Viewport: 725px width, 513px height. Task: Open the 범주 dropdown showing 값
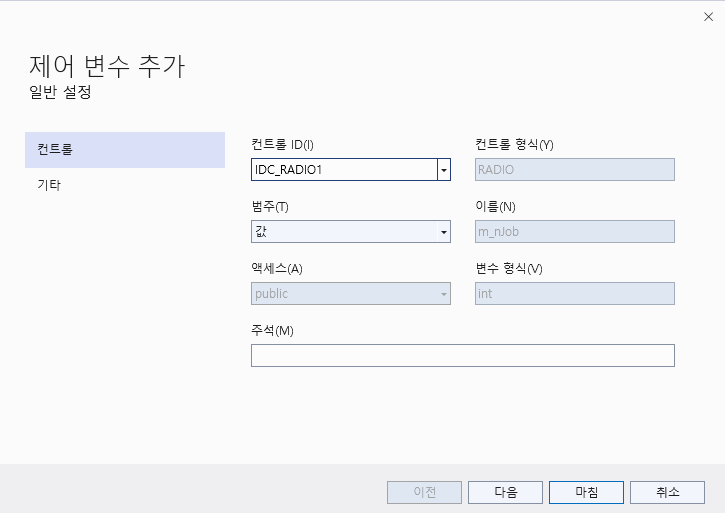pyautogui.click(x=350, y=232)
